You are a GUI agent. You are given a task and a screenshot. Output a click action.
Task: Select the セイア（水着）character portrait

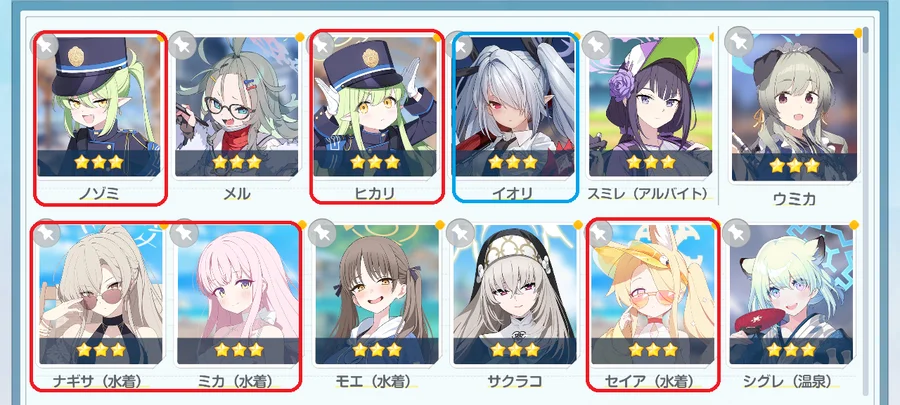click(653, 295)
